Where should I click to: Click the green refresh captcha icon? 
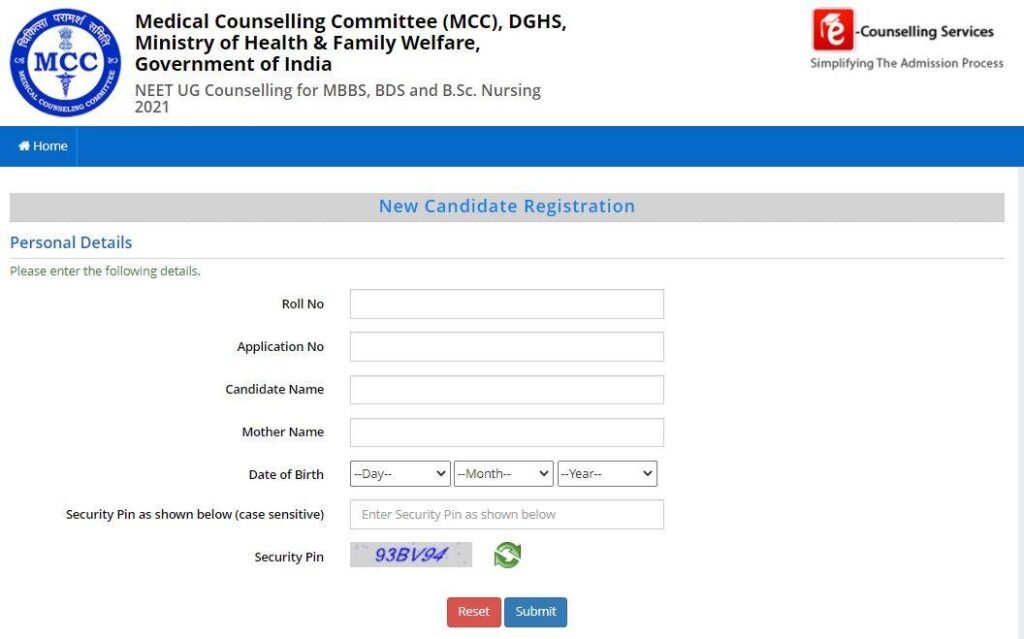click(507, 555)
